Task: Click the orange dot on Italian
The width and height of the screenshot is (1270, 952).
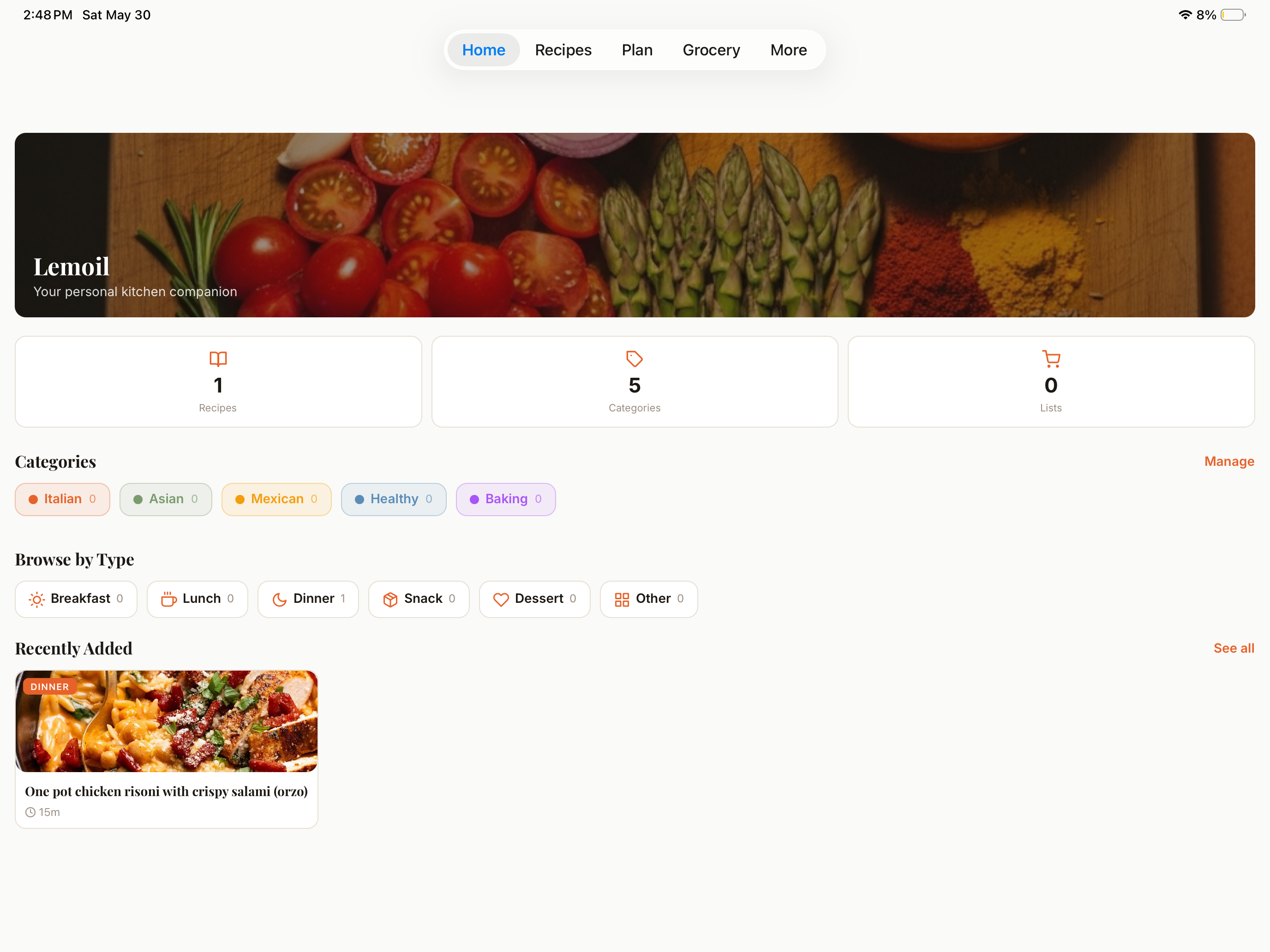Action: [x=33, y=499]
